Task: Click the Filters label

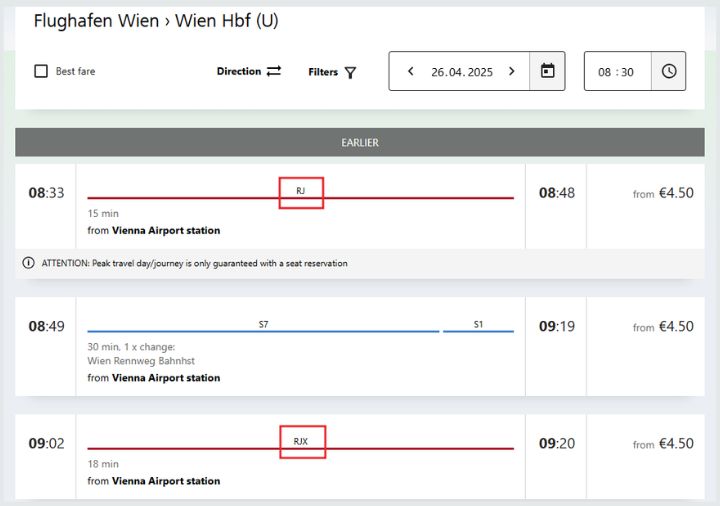Action: click(x=323, y=72)
